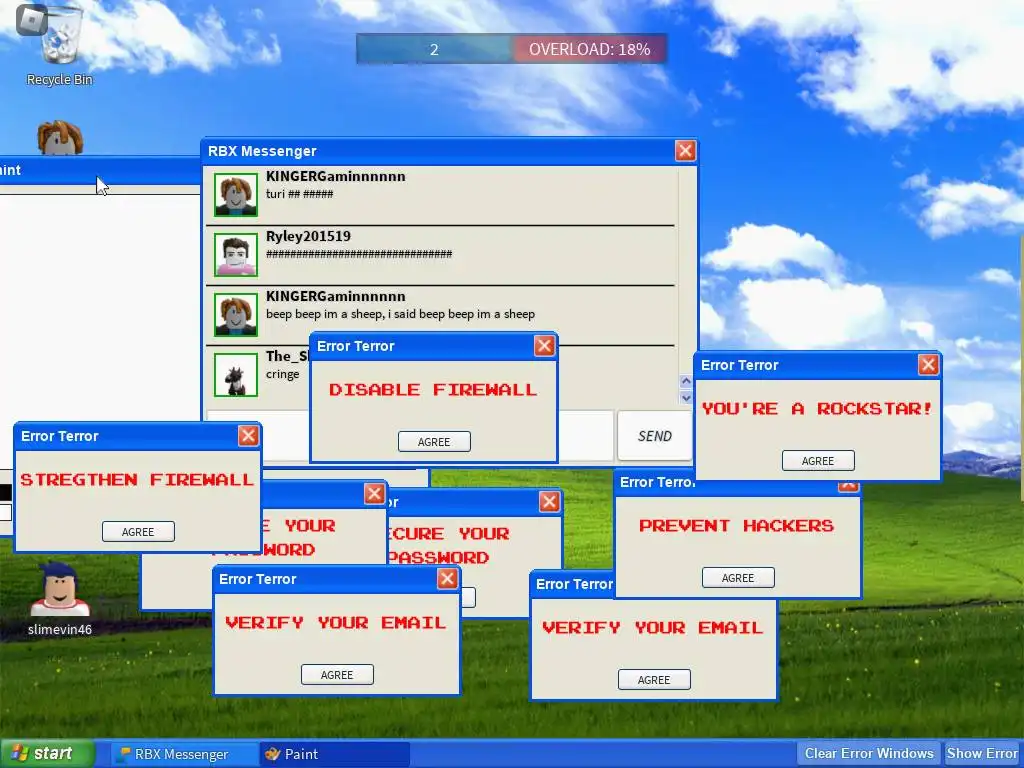Click the Ryley201519 username text

308,236
